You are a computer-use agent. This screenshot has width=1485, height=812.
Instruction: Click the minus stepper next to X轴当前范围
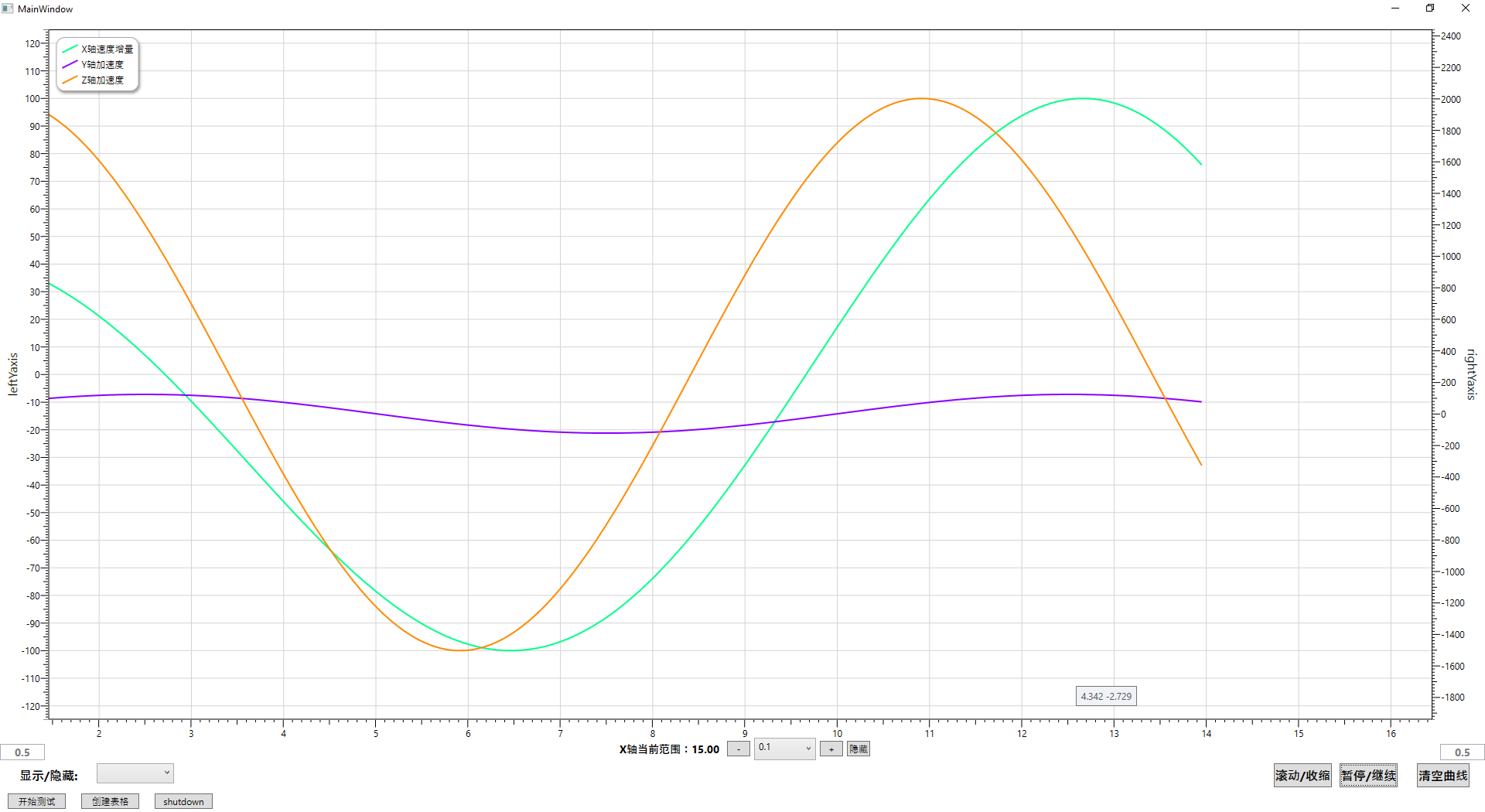(x=737, y=748)
